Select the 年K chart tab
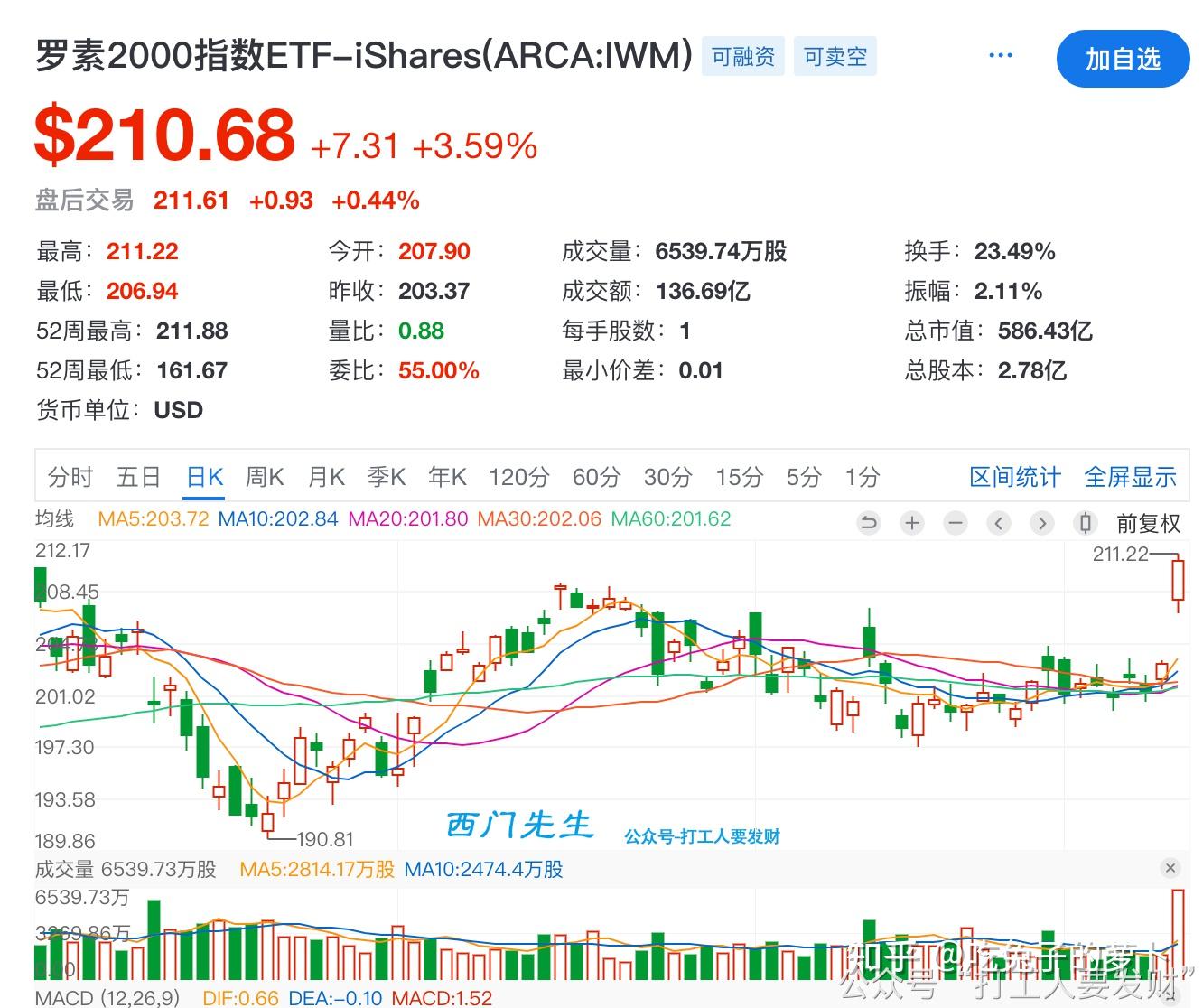Image resolution: width=1203 pixels, height=1008 pixels. pos(447,476)
